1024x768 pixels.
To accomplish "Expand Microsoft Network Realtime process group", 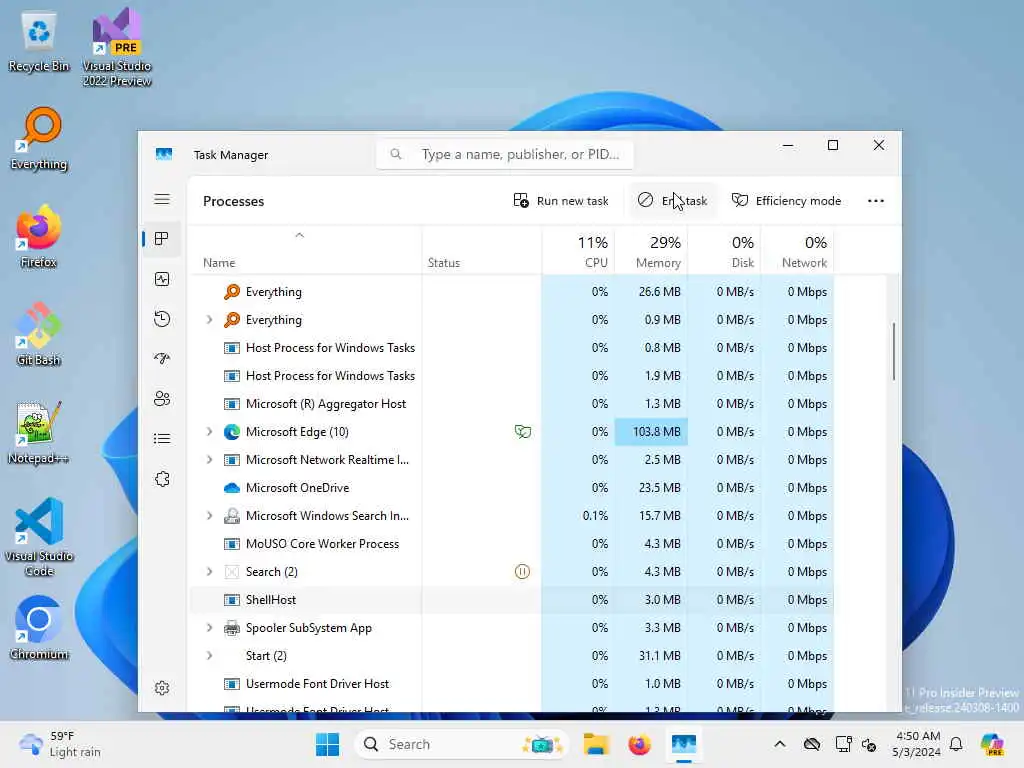I will pos(209,460).
